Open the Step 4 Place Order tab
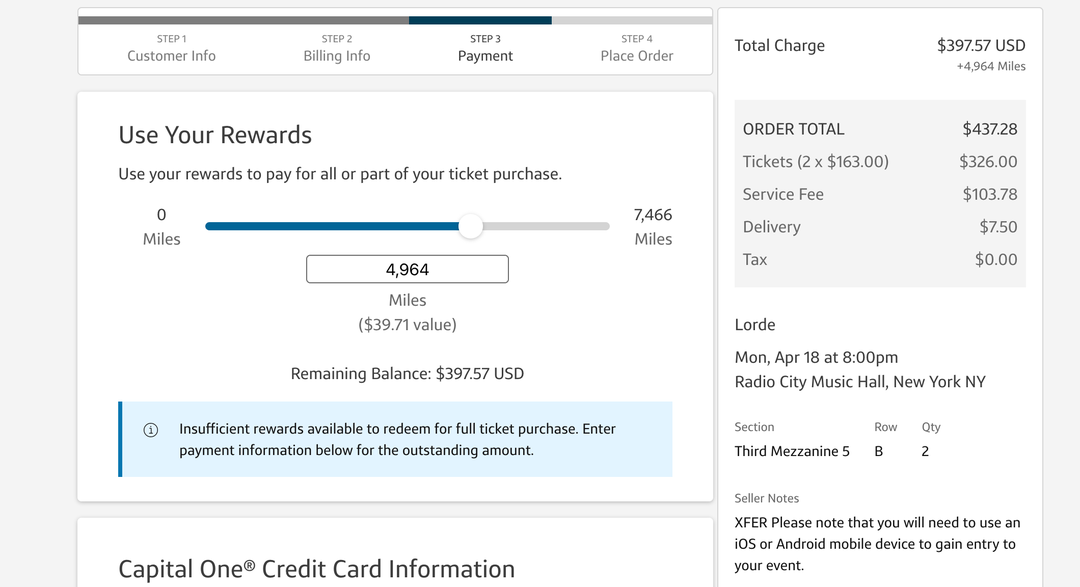This screenshot has width=1080, height=587. [636, 47]
